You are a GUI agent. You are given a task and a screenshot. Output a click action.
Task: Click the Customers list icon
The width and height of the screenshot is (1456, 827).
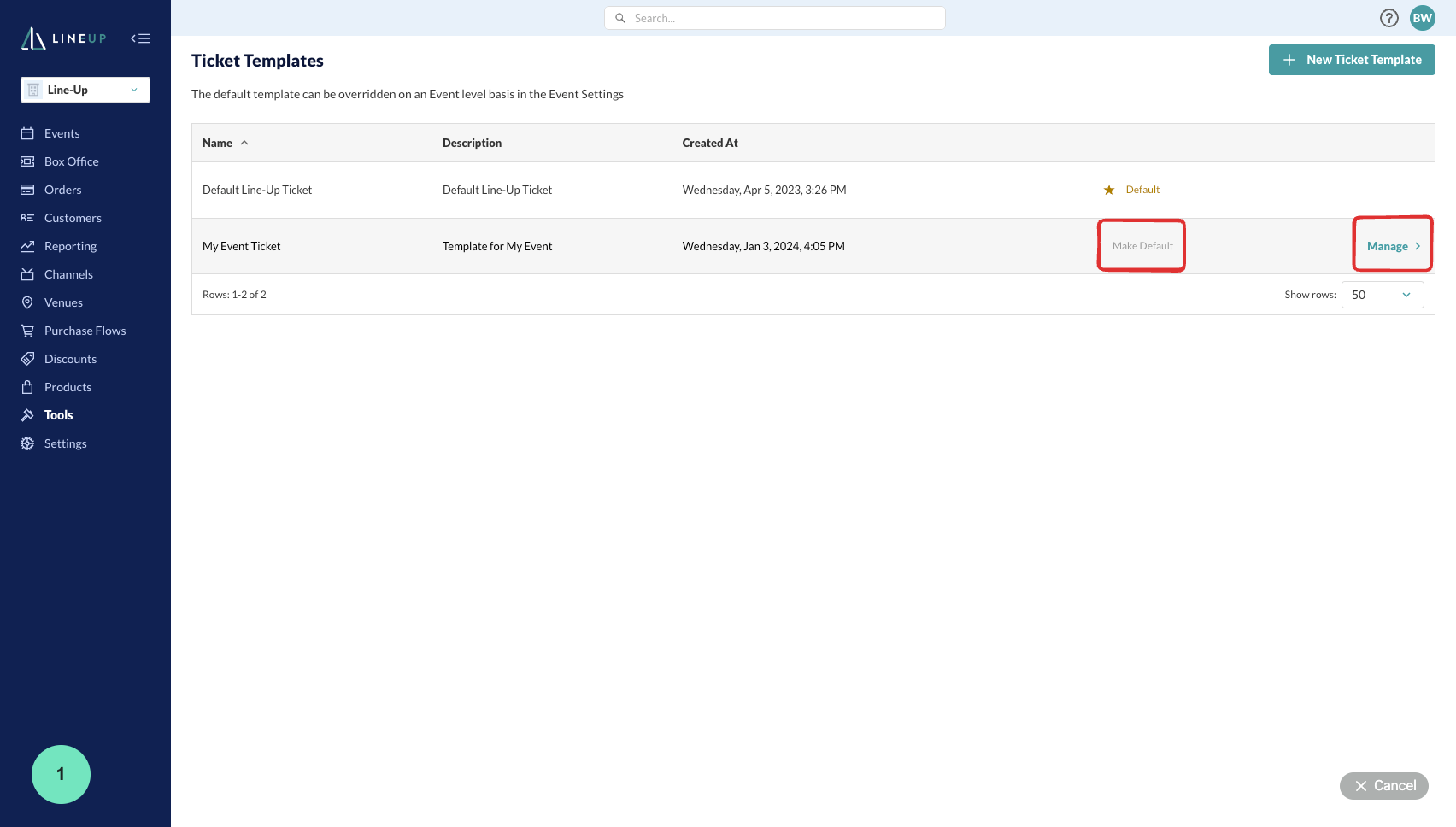(27, 218)
